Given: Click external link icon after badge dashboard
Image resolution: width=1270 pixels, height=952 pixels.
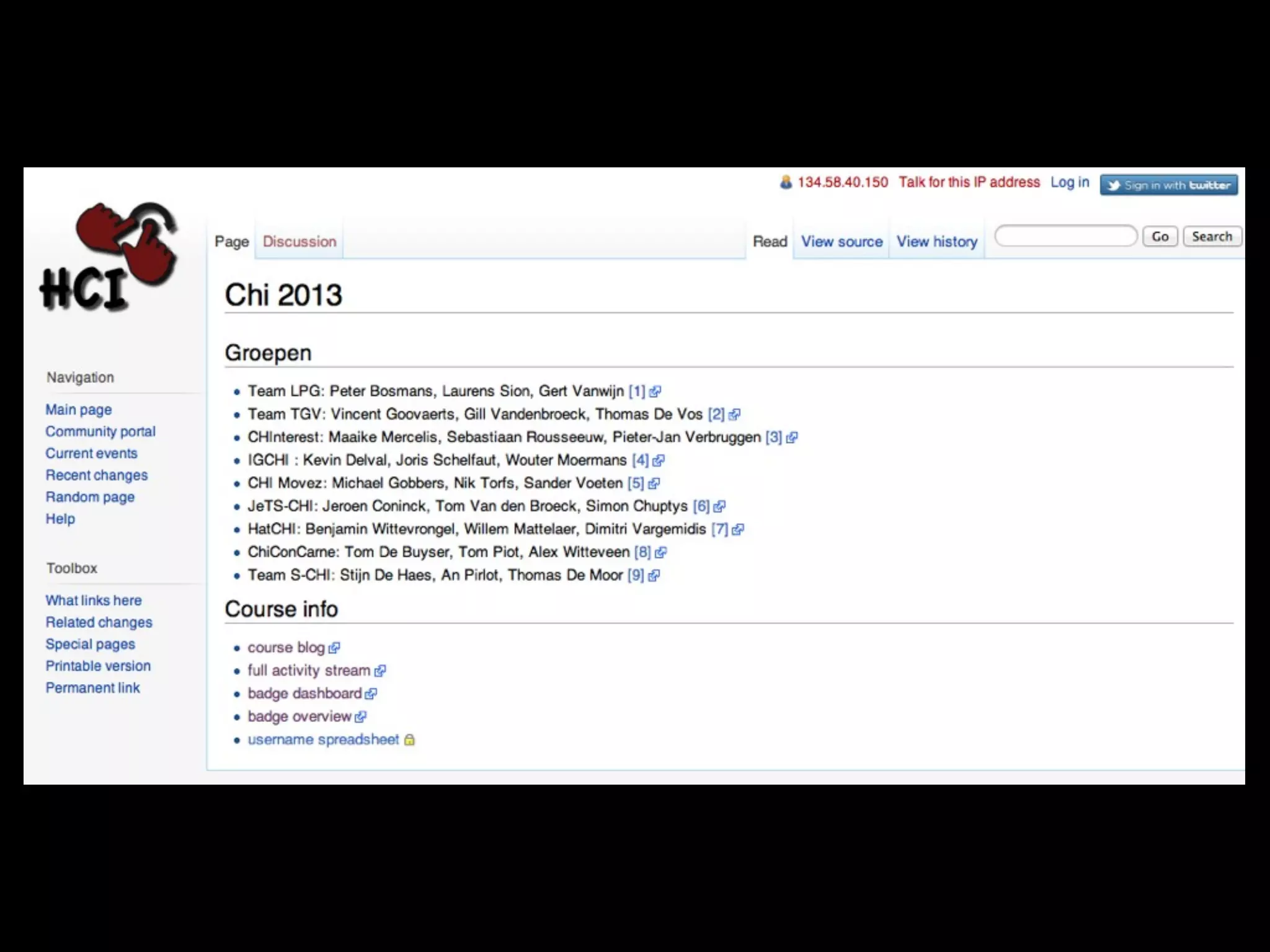Looking at the screenshot, I should point(371,694).
